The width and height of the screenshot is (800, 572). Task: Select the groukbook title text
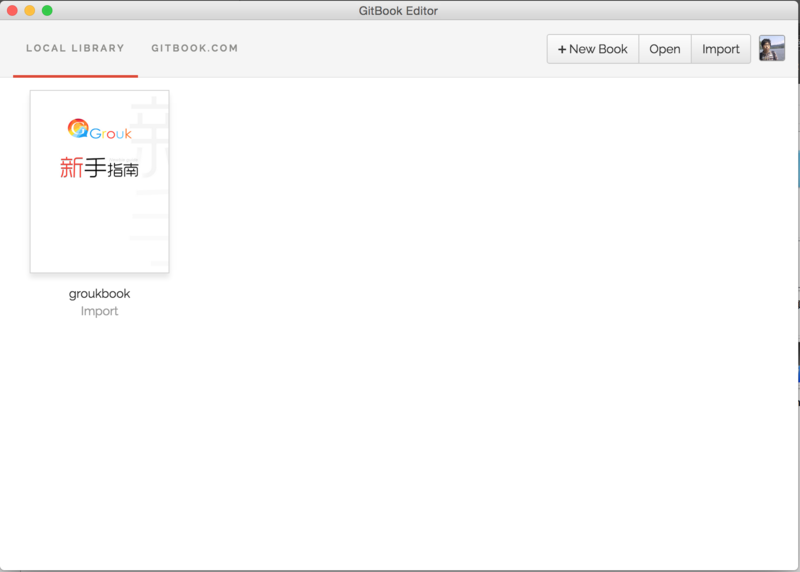tap(99, 294)
